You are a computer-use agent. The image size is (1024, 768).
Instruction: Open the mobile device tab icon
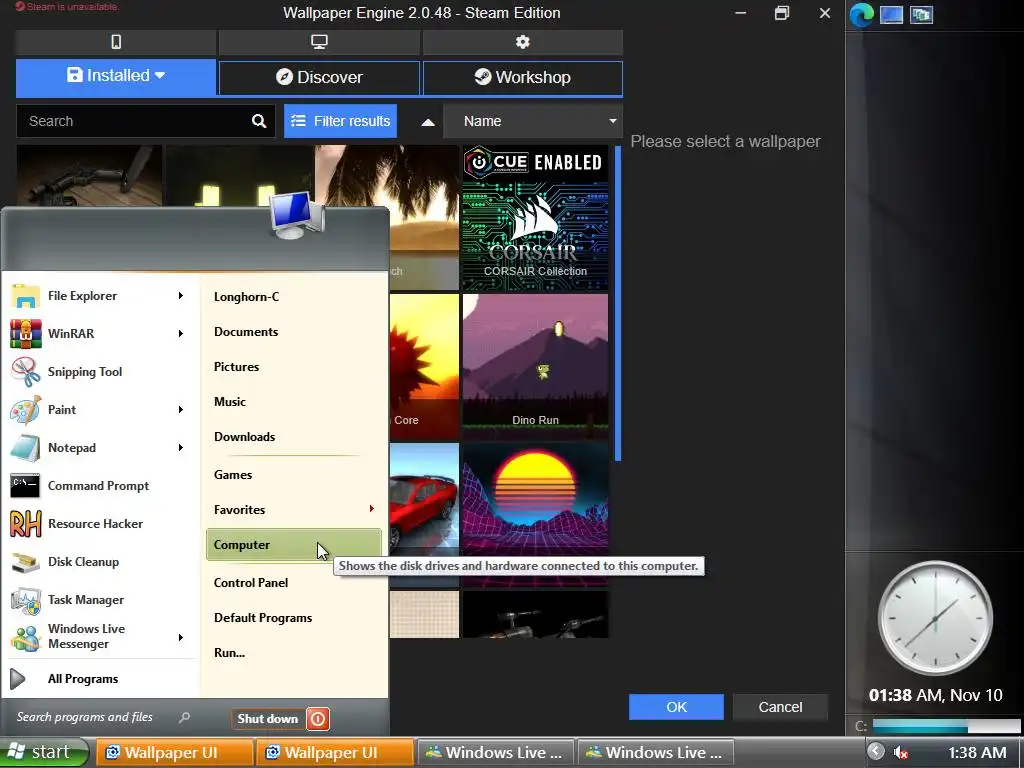click(x=116, y=42)
